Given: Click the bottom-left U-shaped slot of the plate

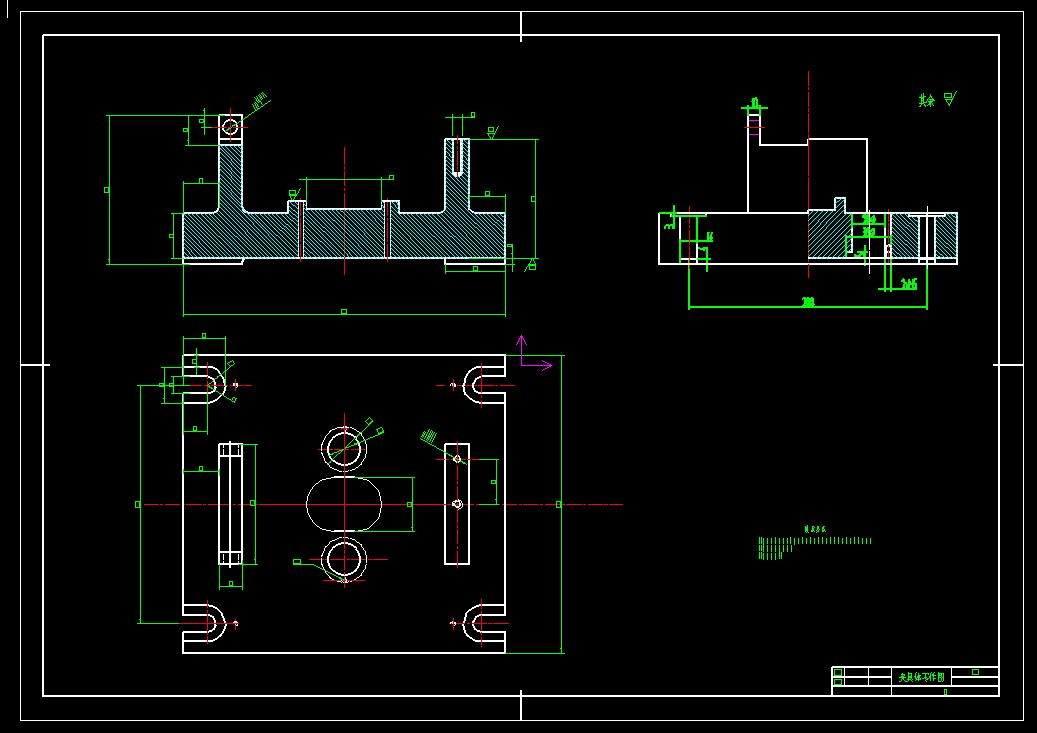Looking at the screenshot, I should click(x=204, y=623).
